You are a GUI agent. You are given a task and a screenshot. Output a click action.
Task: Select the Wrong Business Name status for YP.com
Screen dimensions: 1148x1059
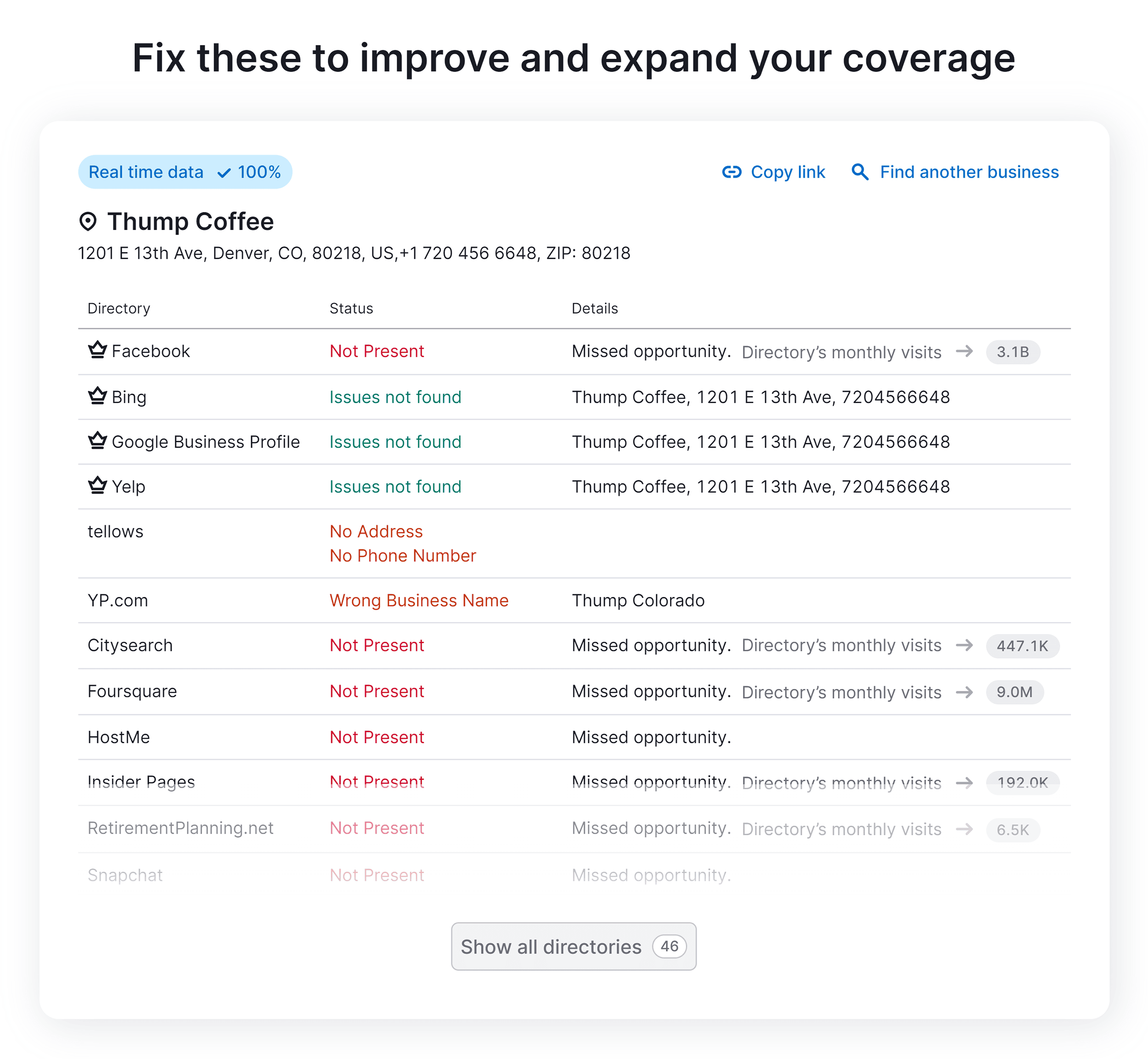coord(419,600)
